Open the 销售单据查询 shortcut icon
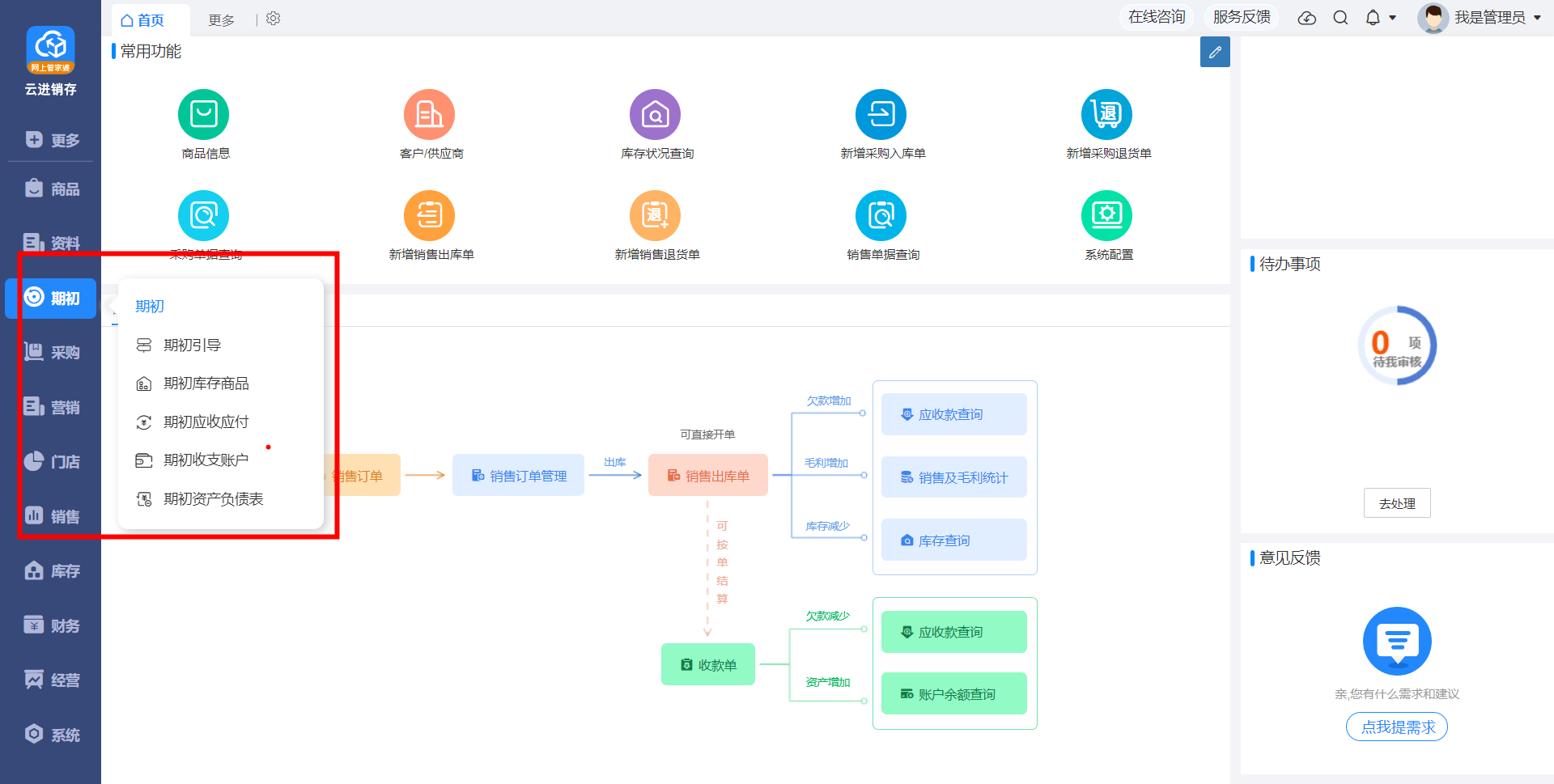The image size is (1554, 784). (x=881, y=215)
